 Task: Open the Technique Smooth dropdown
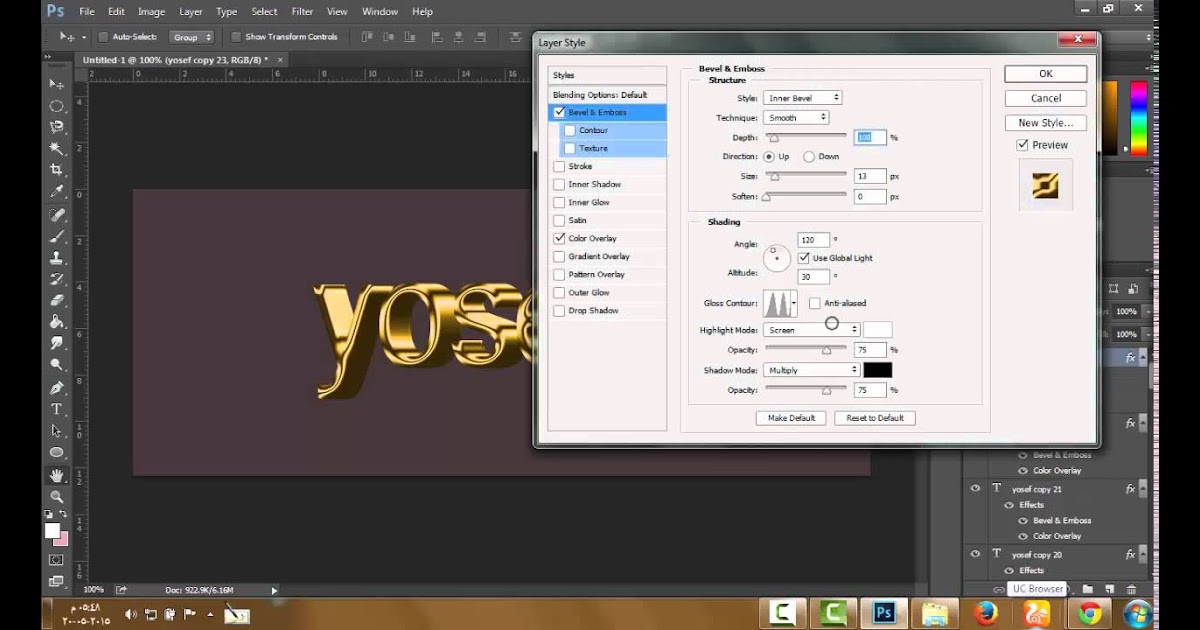coord(797,118)
